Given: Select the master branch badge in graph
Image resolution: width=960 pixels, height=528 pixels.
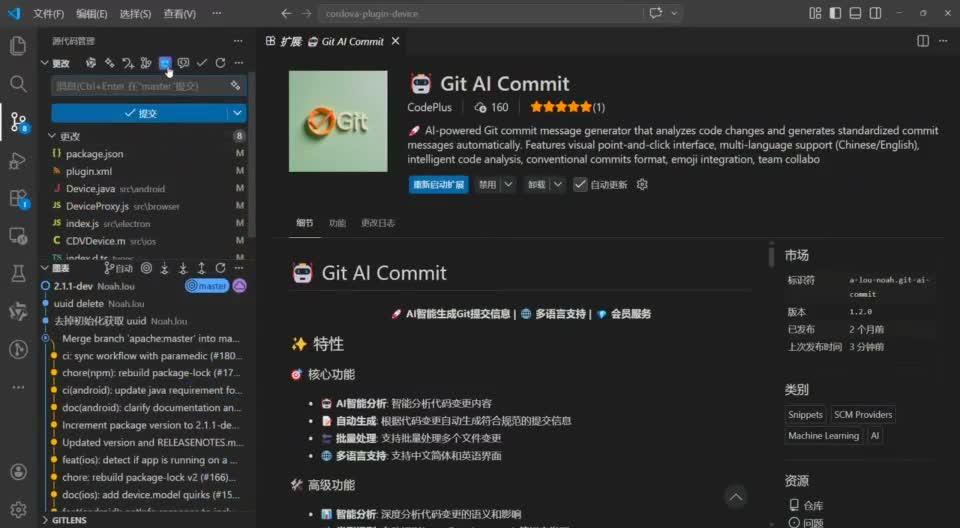Looking at the screenshot, I should pyautogui.click(x=207, y=285).
